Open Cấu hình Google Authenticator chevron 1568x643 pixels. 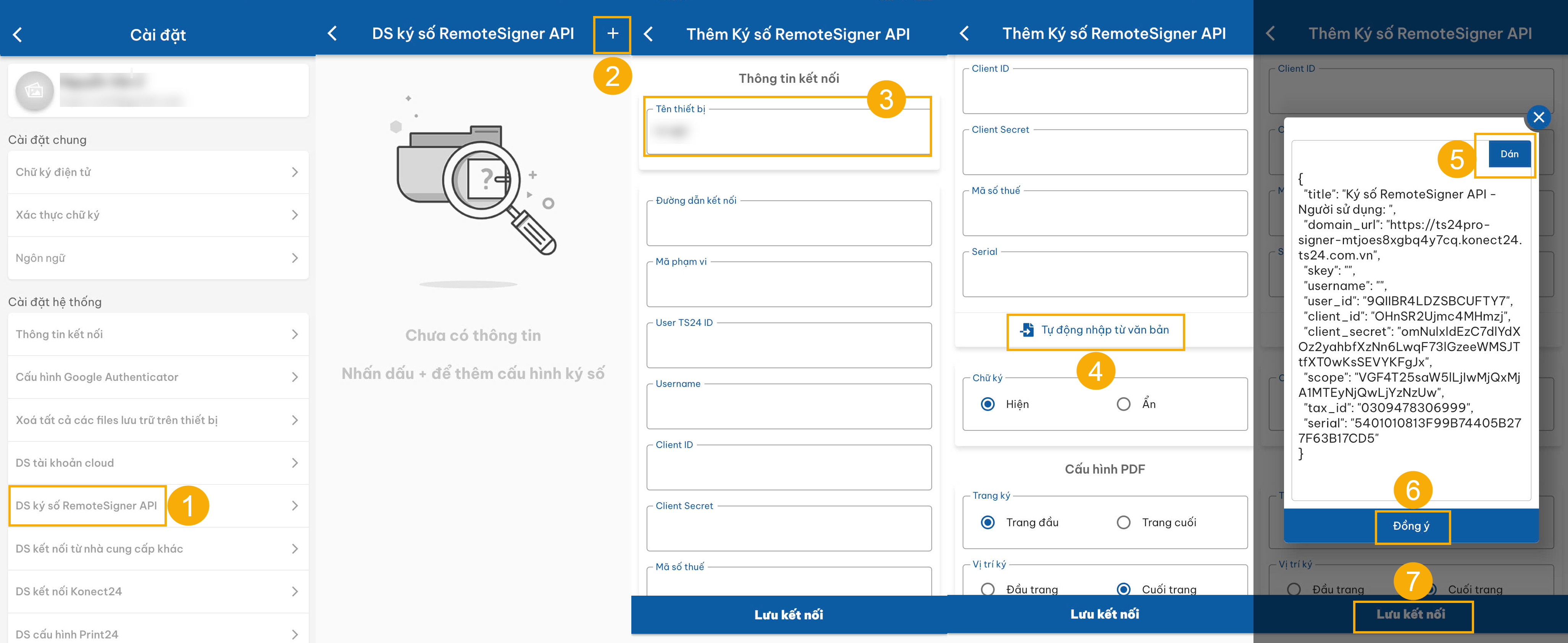coord(295,377)
